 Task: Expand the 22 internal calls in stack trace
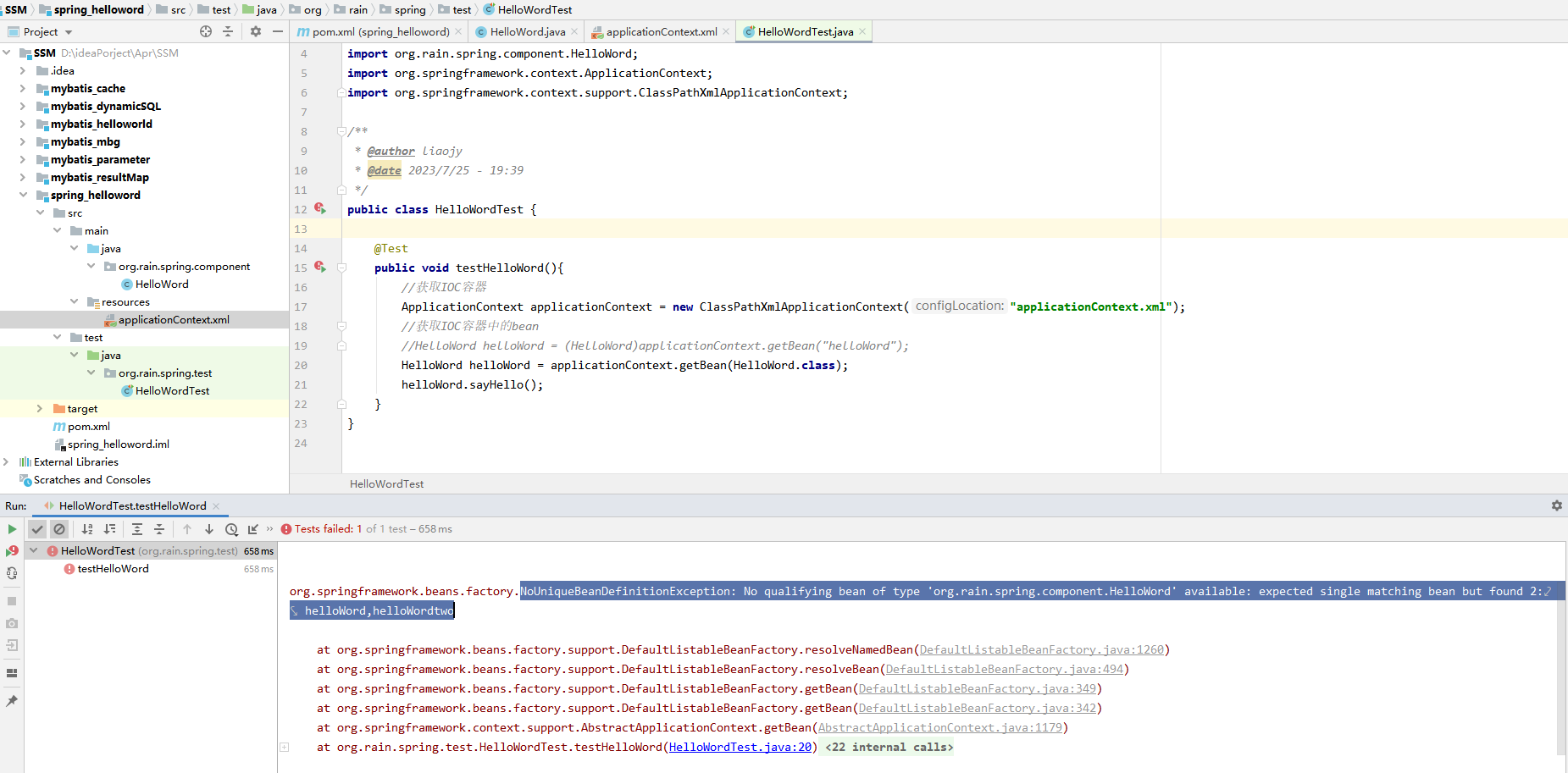click(285, 747)
